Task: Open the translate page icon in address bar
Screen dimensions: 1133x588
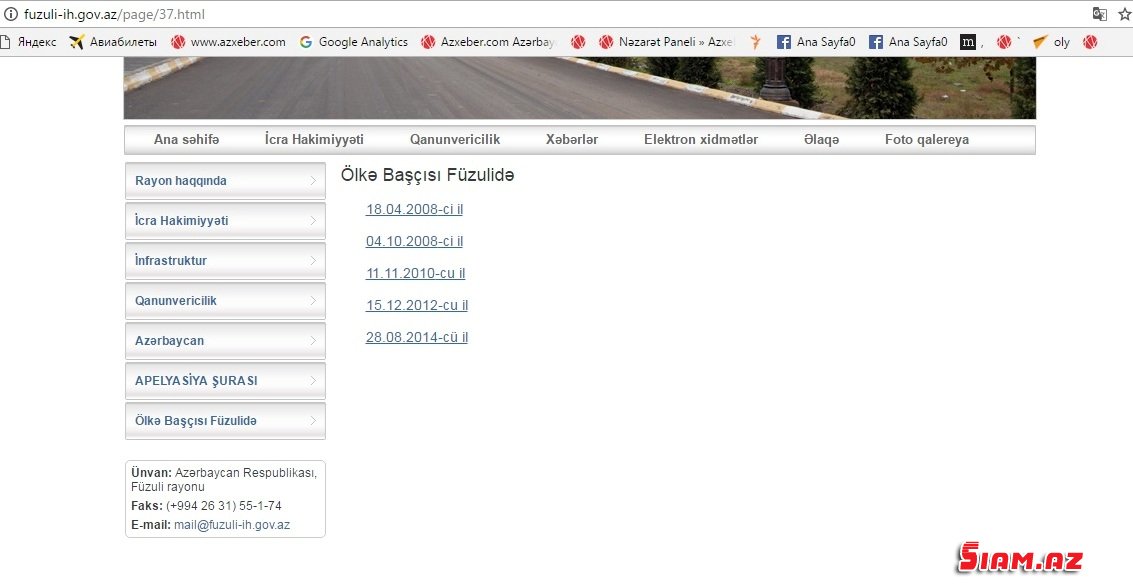Action: (x=1100, y=14)
